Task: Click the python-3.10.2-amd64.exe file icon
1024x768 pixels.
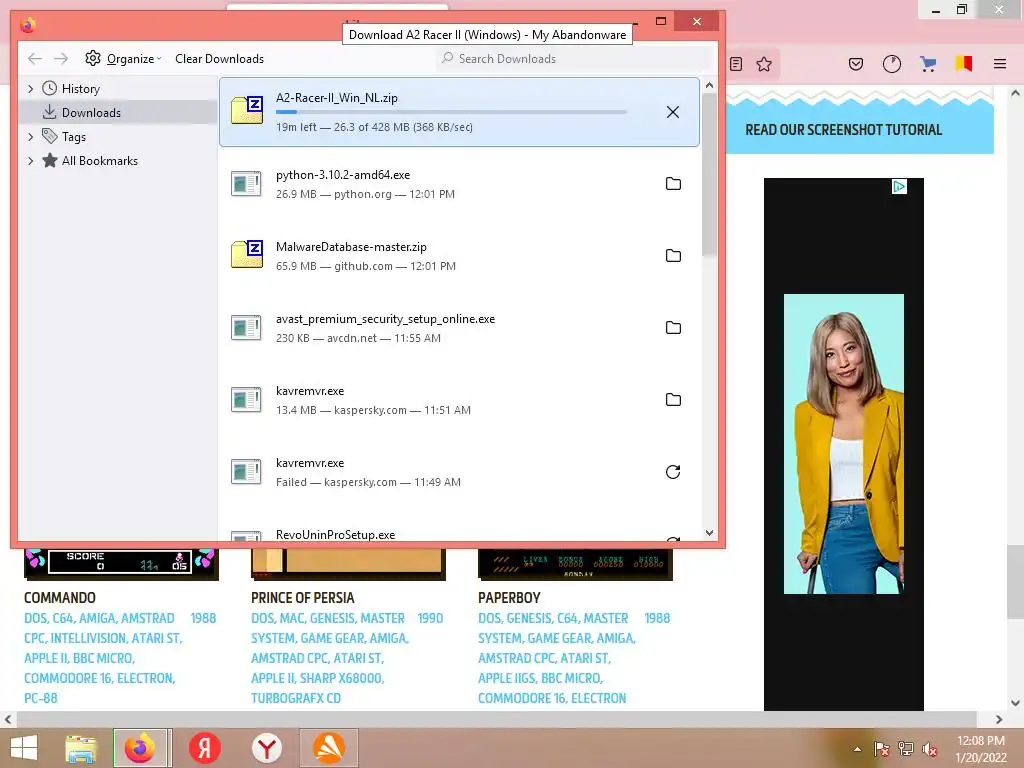Action: 246,184
